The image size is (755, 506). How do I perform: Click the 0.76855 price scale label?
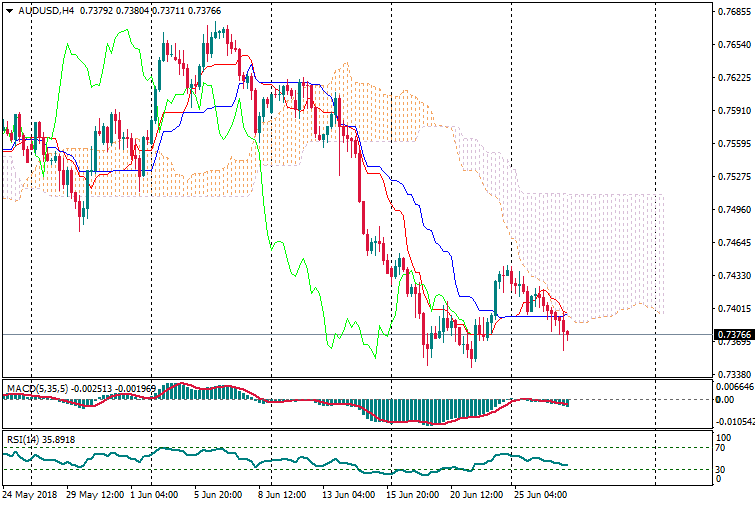coord(735,12)
